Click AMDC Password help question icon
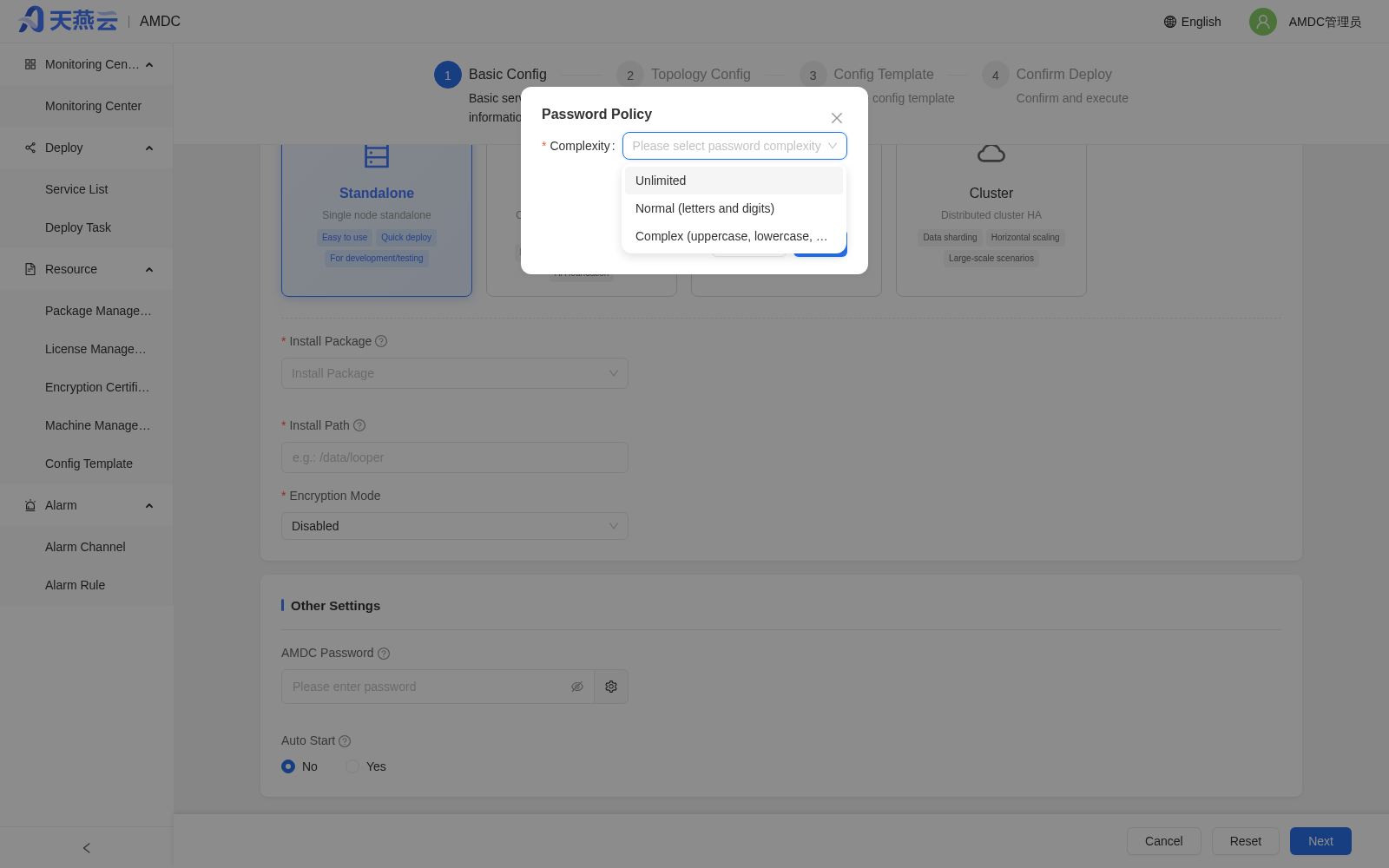The image size is (1389, 868). pos(384,654)
